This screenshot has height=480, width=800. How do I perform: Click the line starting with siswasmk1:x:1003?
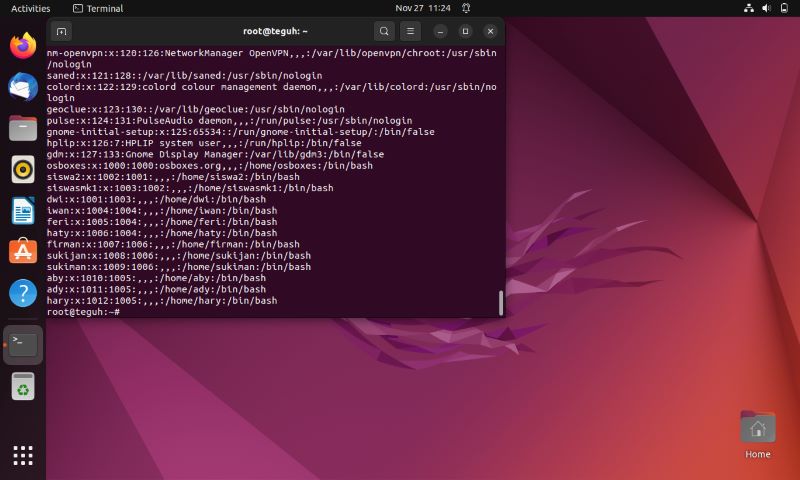click(190, 188)
